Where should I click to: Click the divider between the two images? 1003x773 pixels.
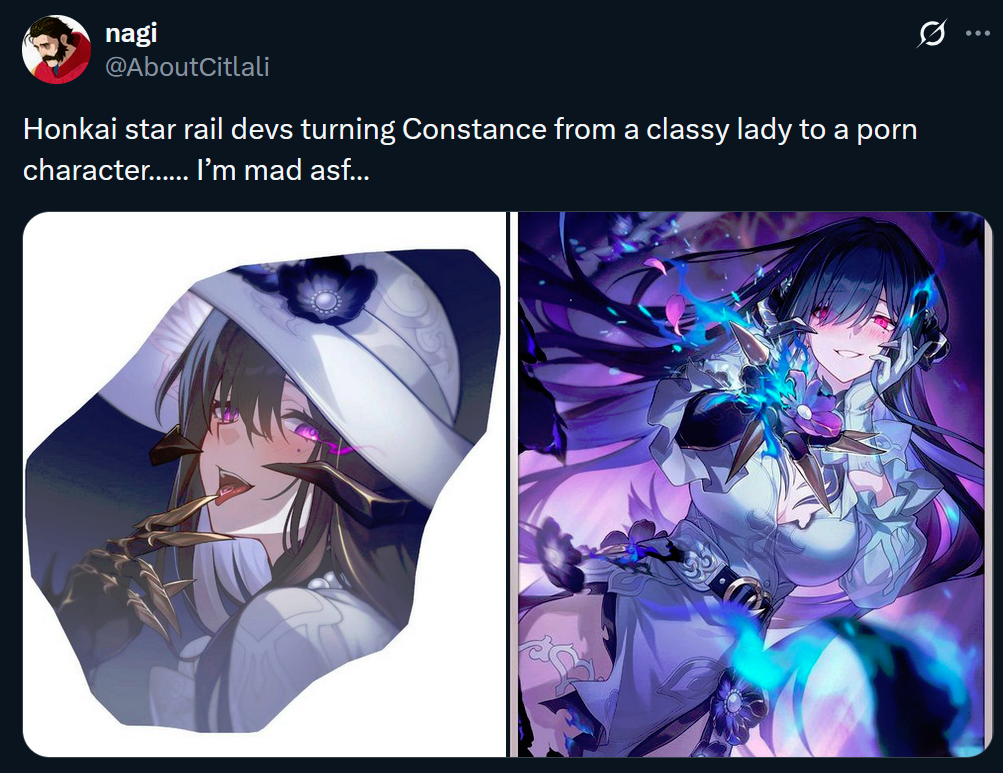pyautogui.click(x=512, y=484)
